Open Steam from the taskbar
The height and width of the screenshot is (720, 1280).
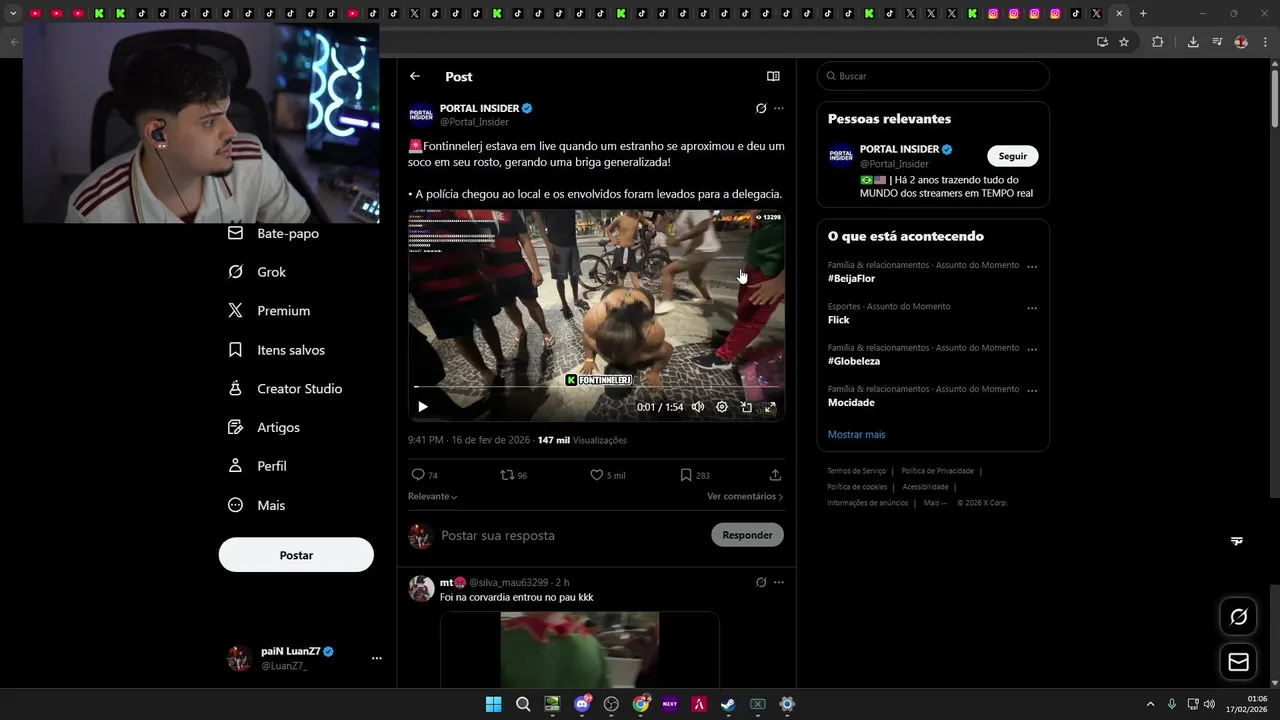click(728, 704)
